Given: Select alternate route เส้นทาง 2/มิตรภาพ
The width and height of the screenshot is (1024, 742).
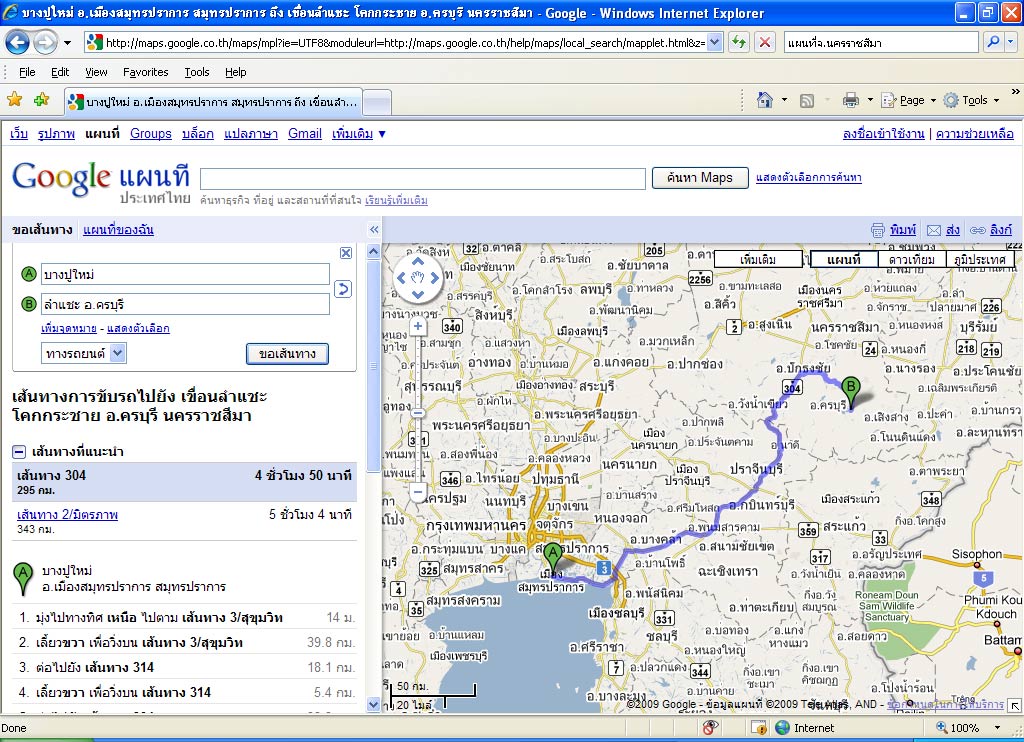Looking at the screenshot, I should pos(68,514).
